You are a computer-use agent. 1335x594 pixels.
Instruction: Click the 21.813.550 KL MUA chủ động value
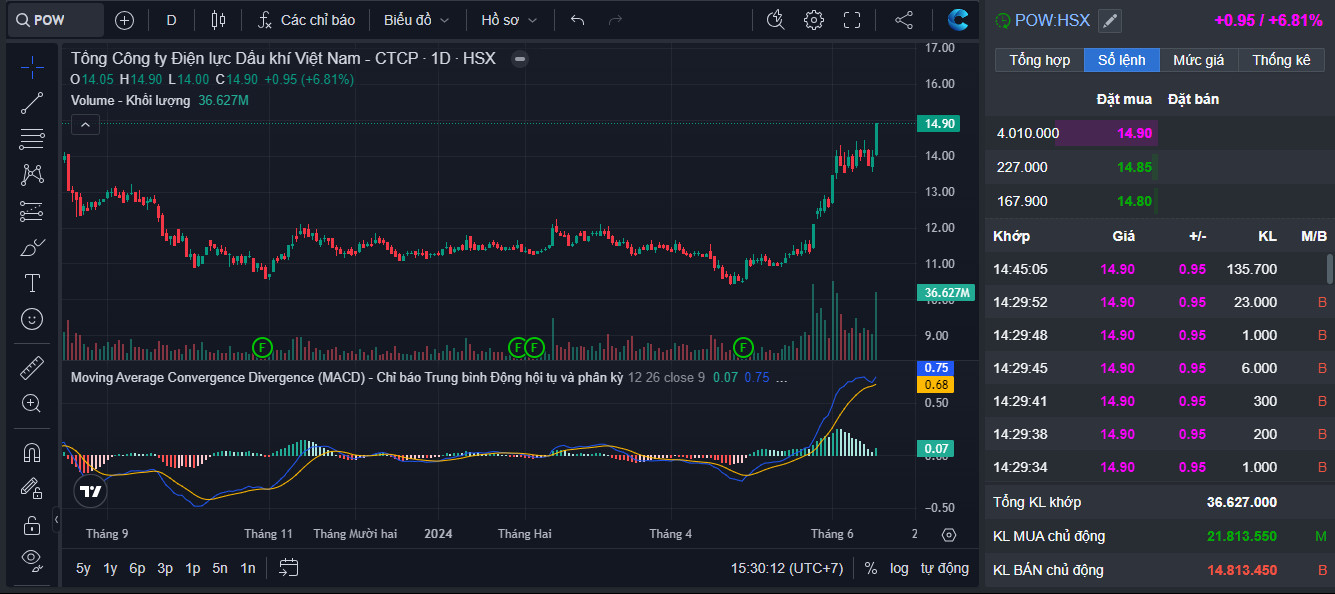(1242, 536)
